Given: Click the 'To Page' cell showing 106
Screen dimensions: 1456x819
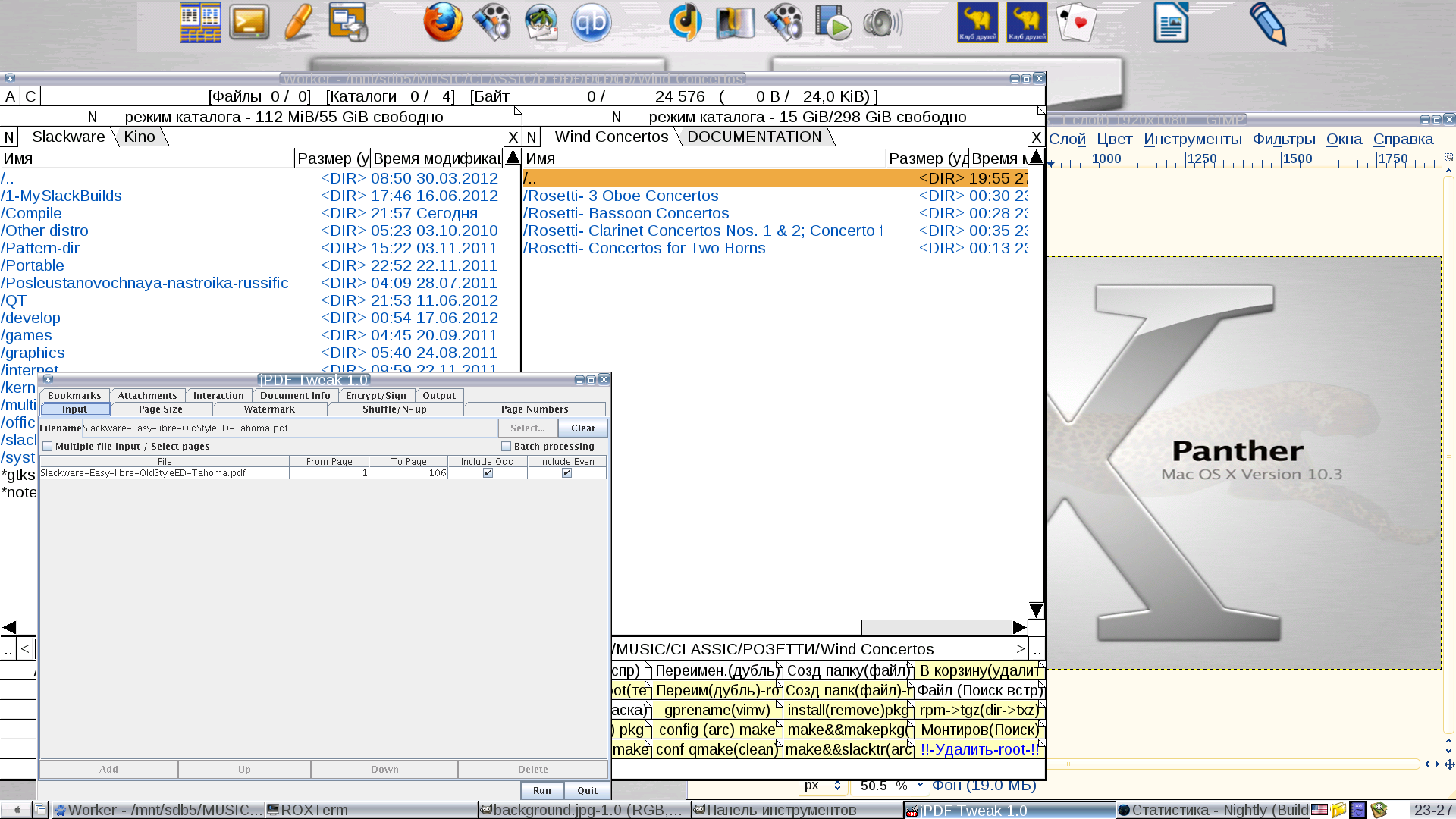Looking at the screenshot, I should coord(409,473).
